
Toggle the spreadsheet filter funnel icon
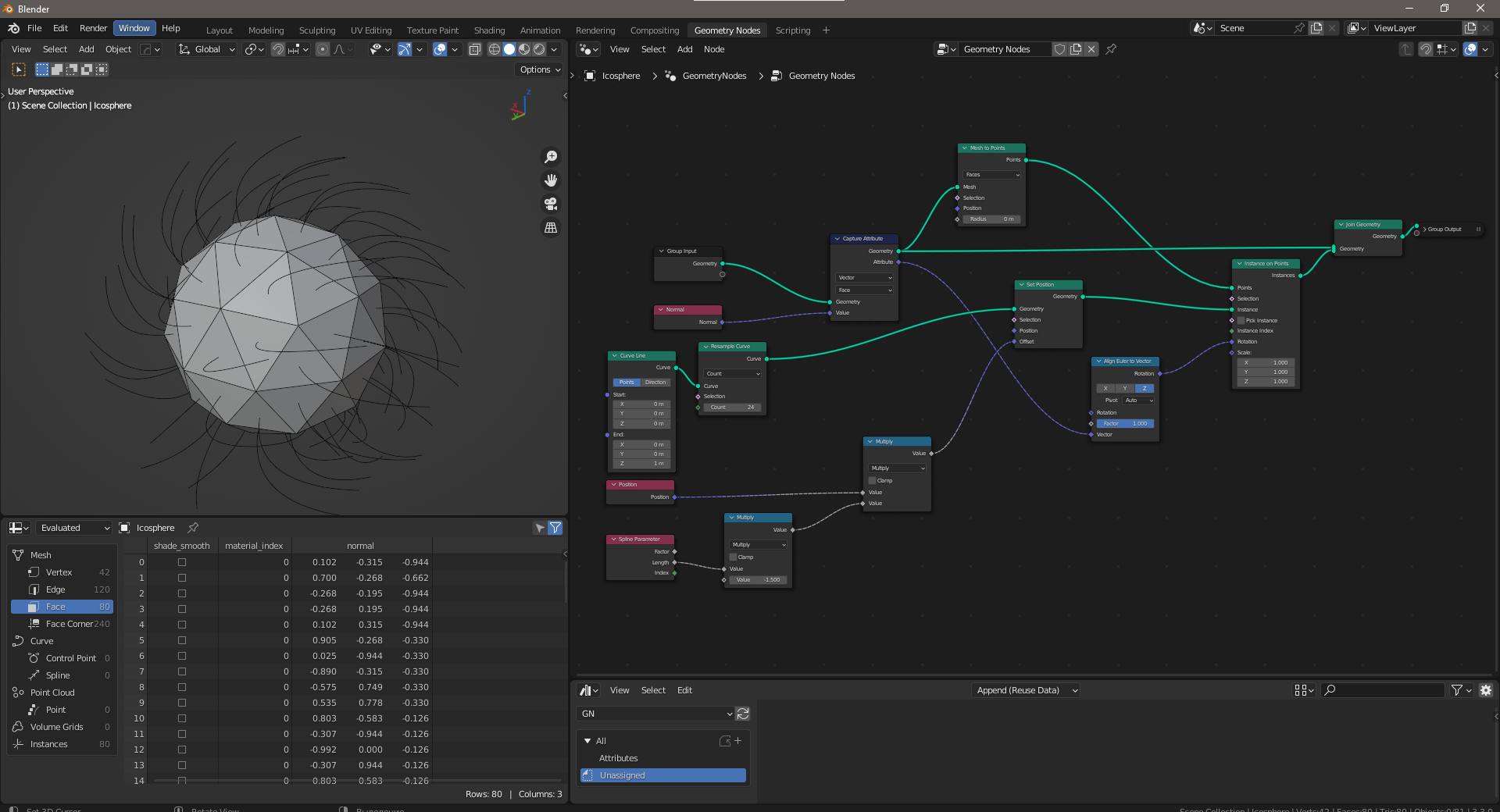coord(555,528)
